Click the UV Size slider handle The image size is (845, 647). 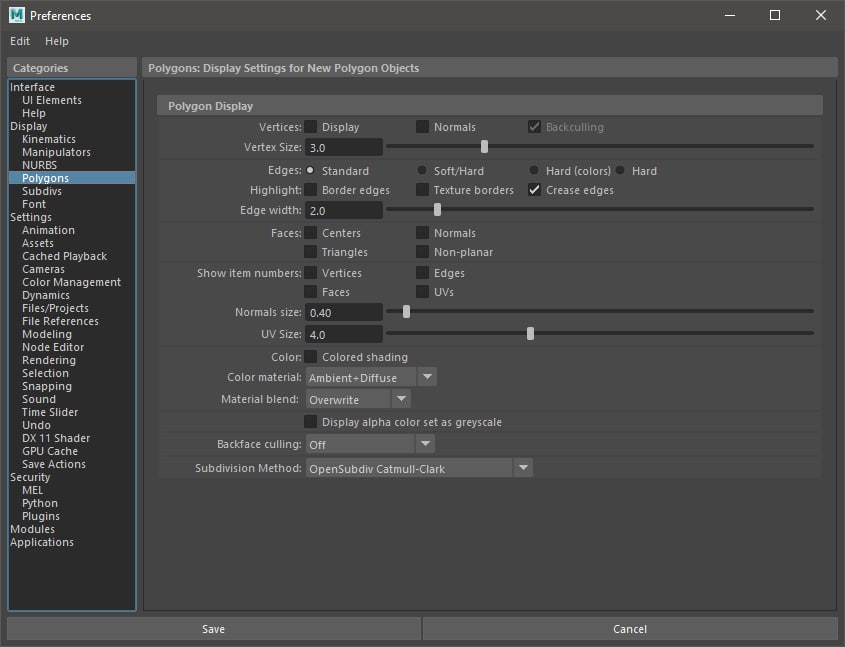coord(530,333)
